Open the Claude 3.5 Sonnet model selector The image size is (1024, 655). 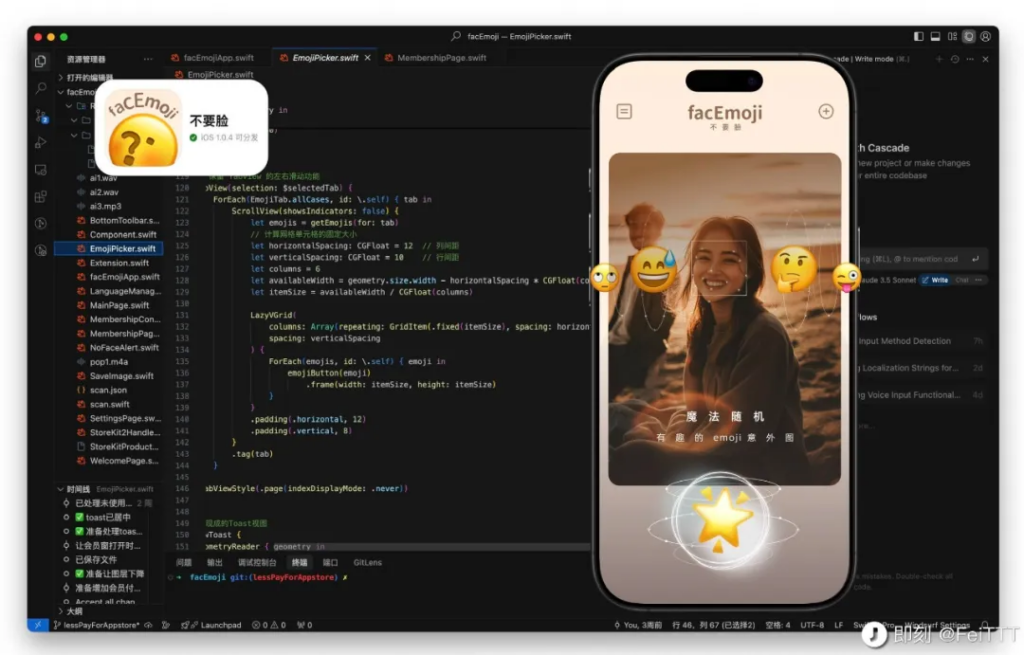[x=889, y=280]
